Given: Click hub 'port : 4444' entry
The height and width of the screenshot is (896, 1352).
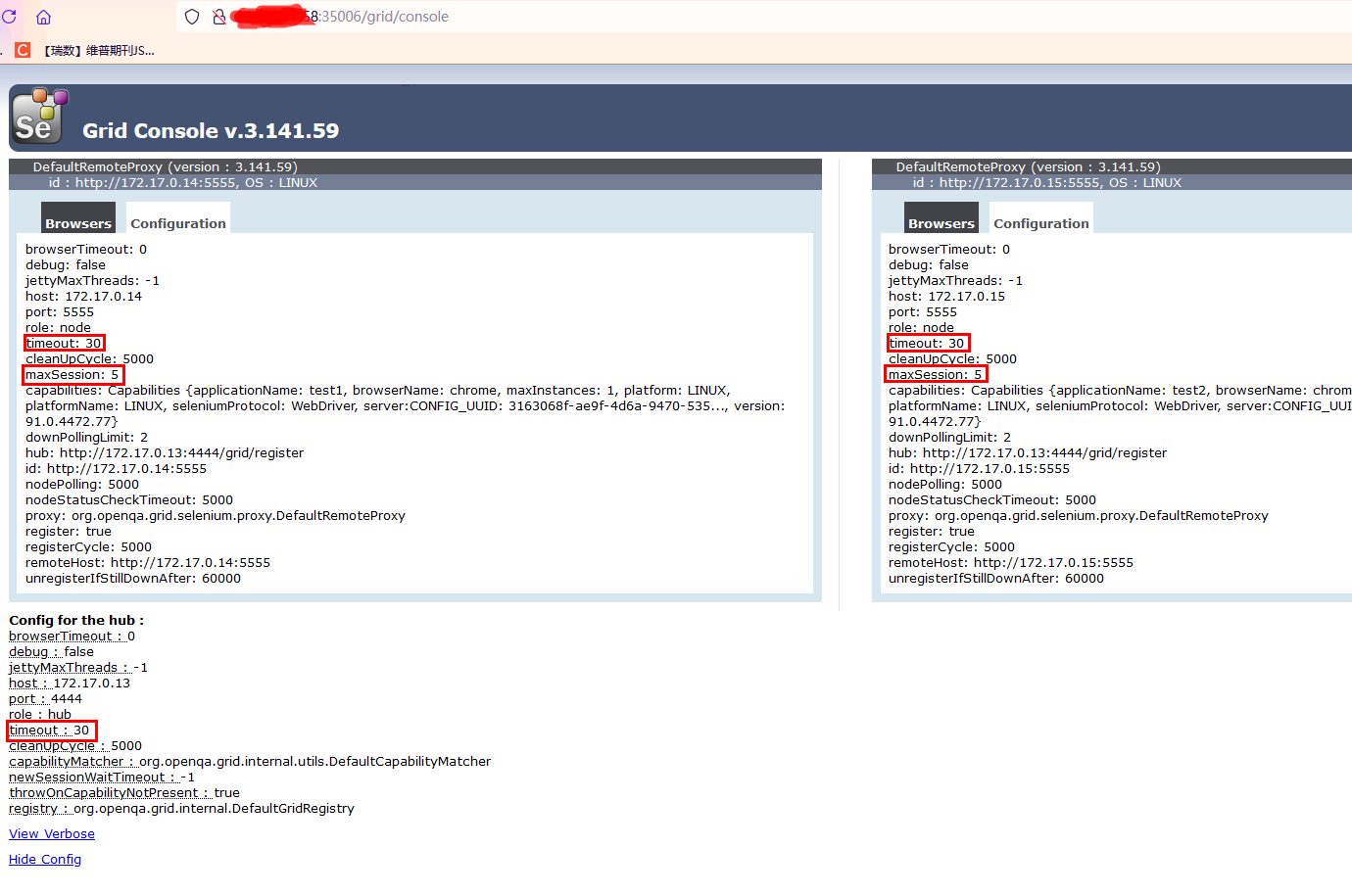Looking at the screenshot, I should [x=46, y=699].
